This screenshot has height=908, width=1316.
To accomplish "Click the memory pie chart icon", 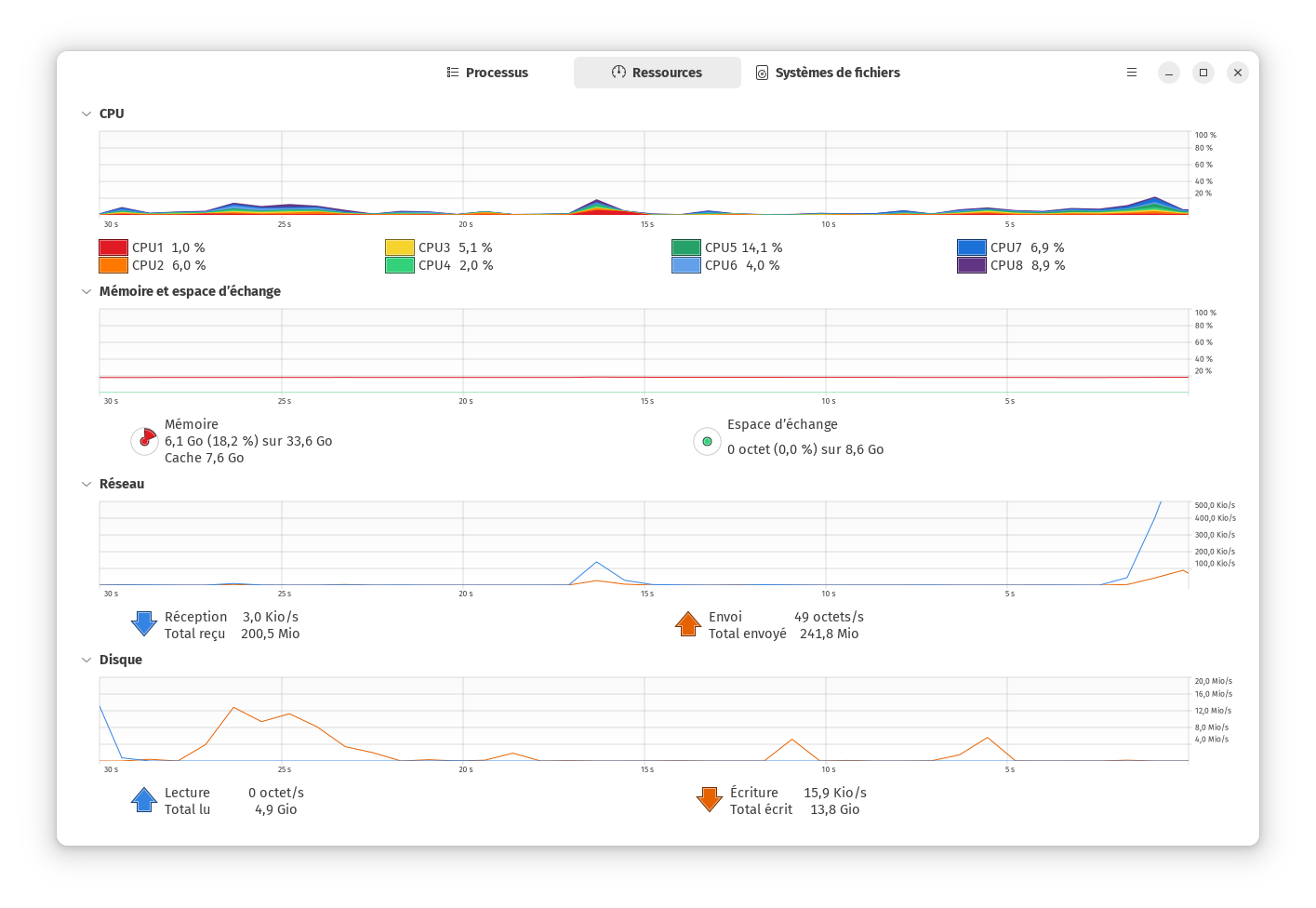I will tap(144, 441).
